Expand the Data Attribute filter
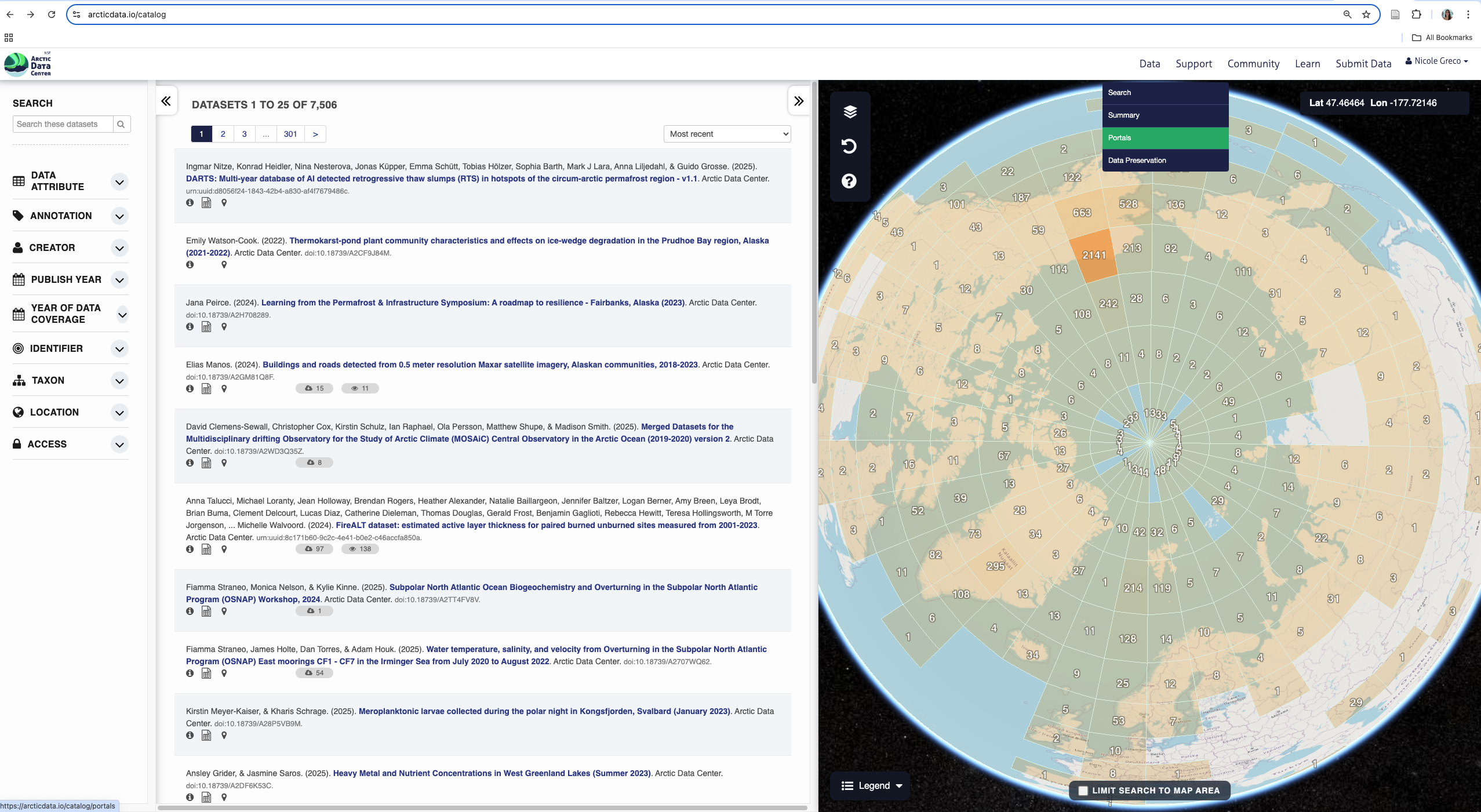The height and width of the screenshot is (812, 1481). pos(119,182)
